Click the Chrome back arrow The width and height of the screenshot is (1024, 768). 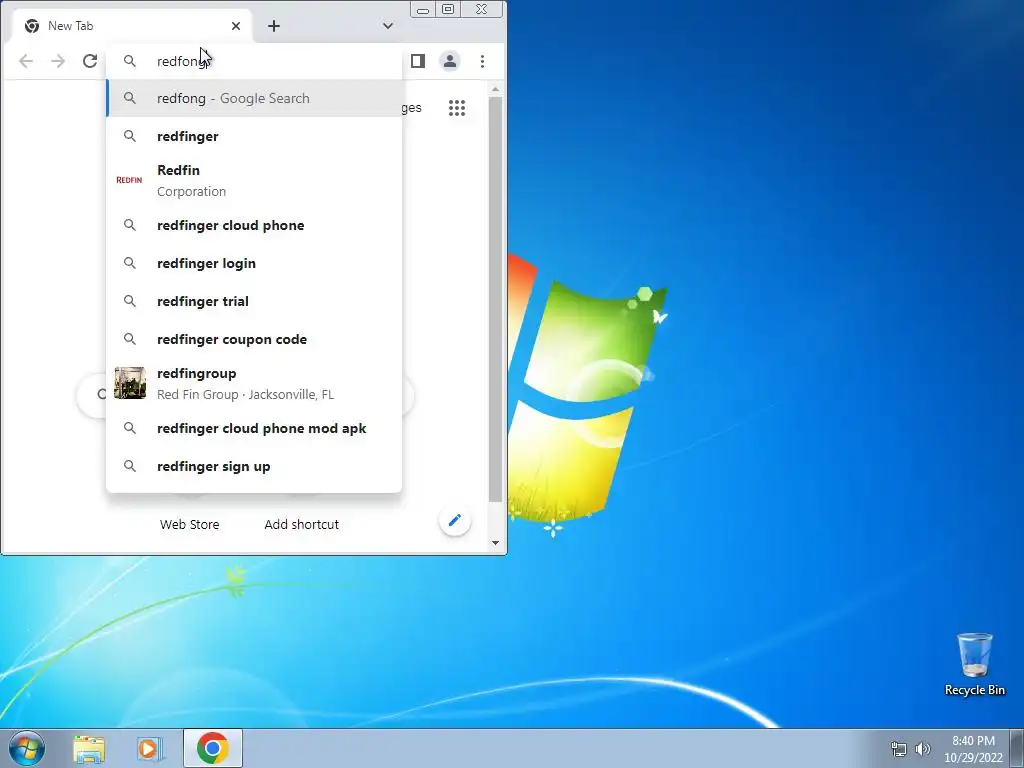(26, 61)
